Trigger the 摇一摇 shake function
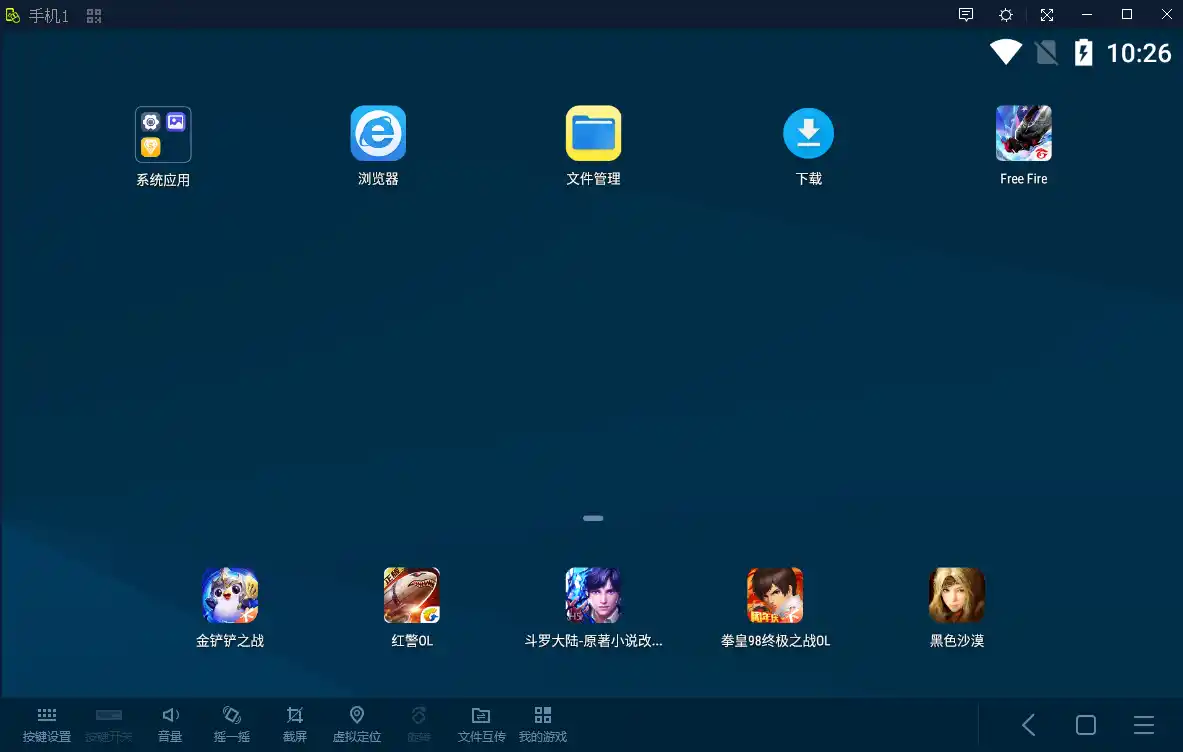 pos(231,722)
